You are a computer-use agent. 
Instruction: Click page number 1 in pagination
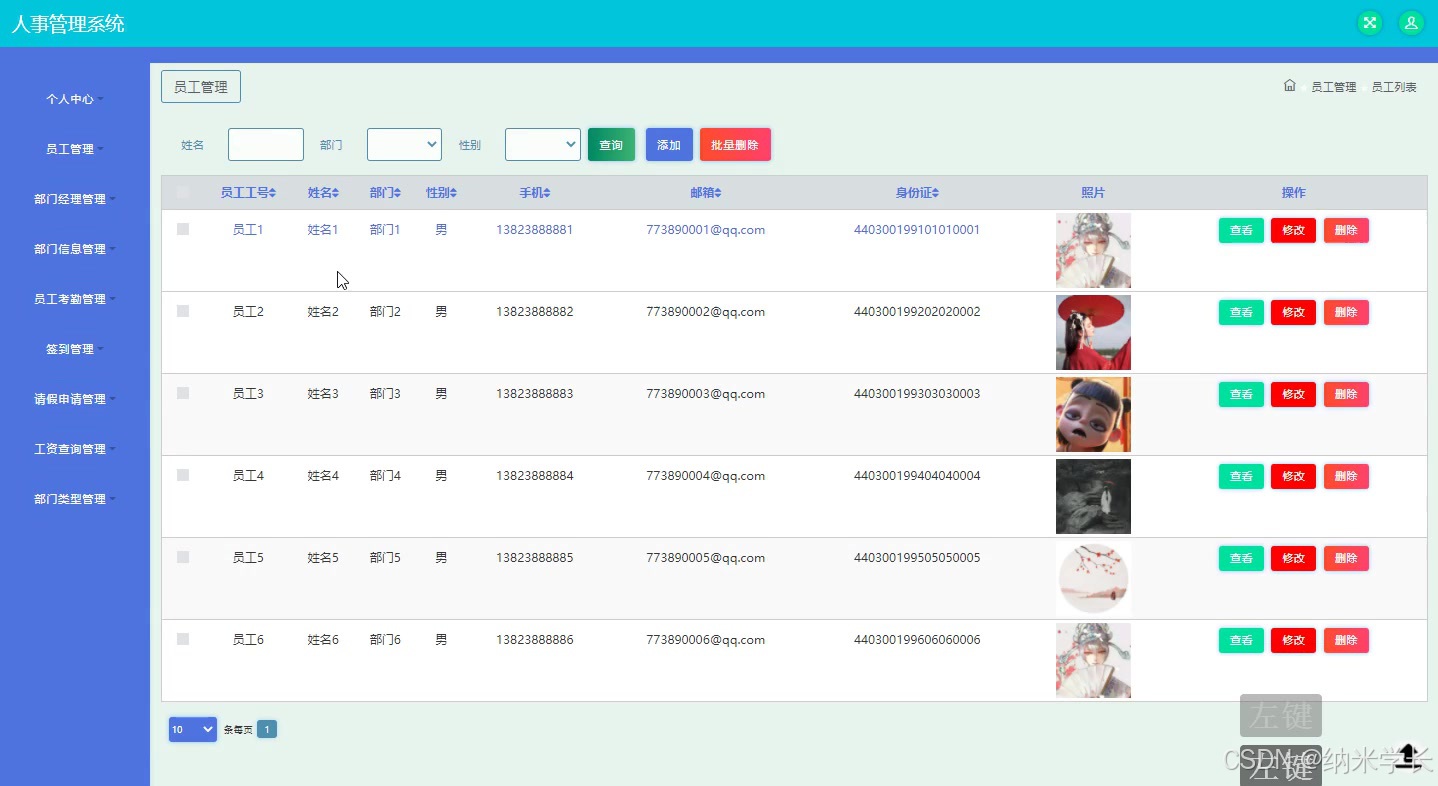(267, 729)
